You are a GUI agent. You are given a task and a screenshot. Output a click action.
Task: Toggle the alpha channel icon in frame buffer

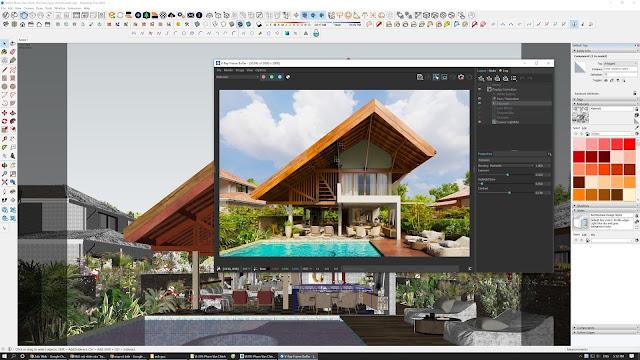click(x=288, y=77)
